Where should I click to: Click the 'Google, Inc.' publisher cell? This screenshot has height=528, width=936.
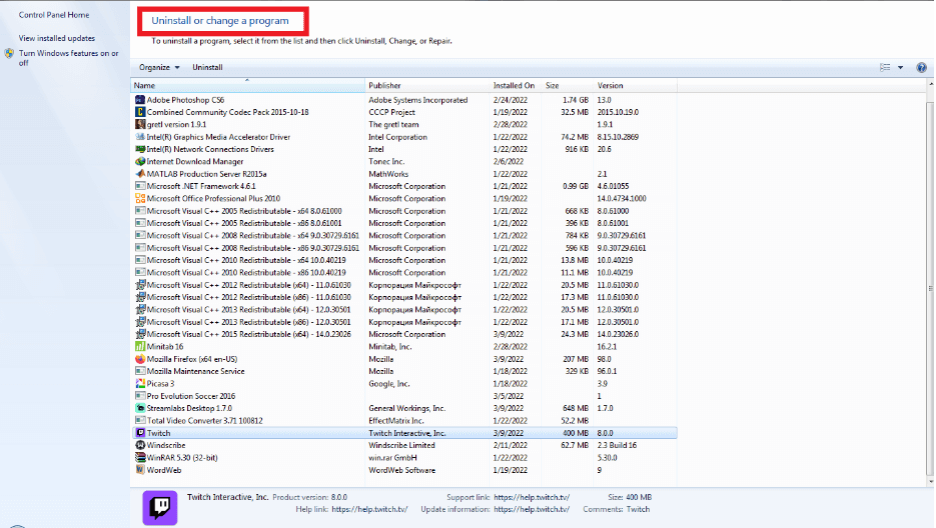pyautogui.click(x=389, y=383)
